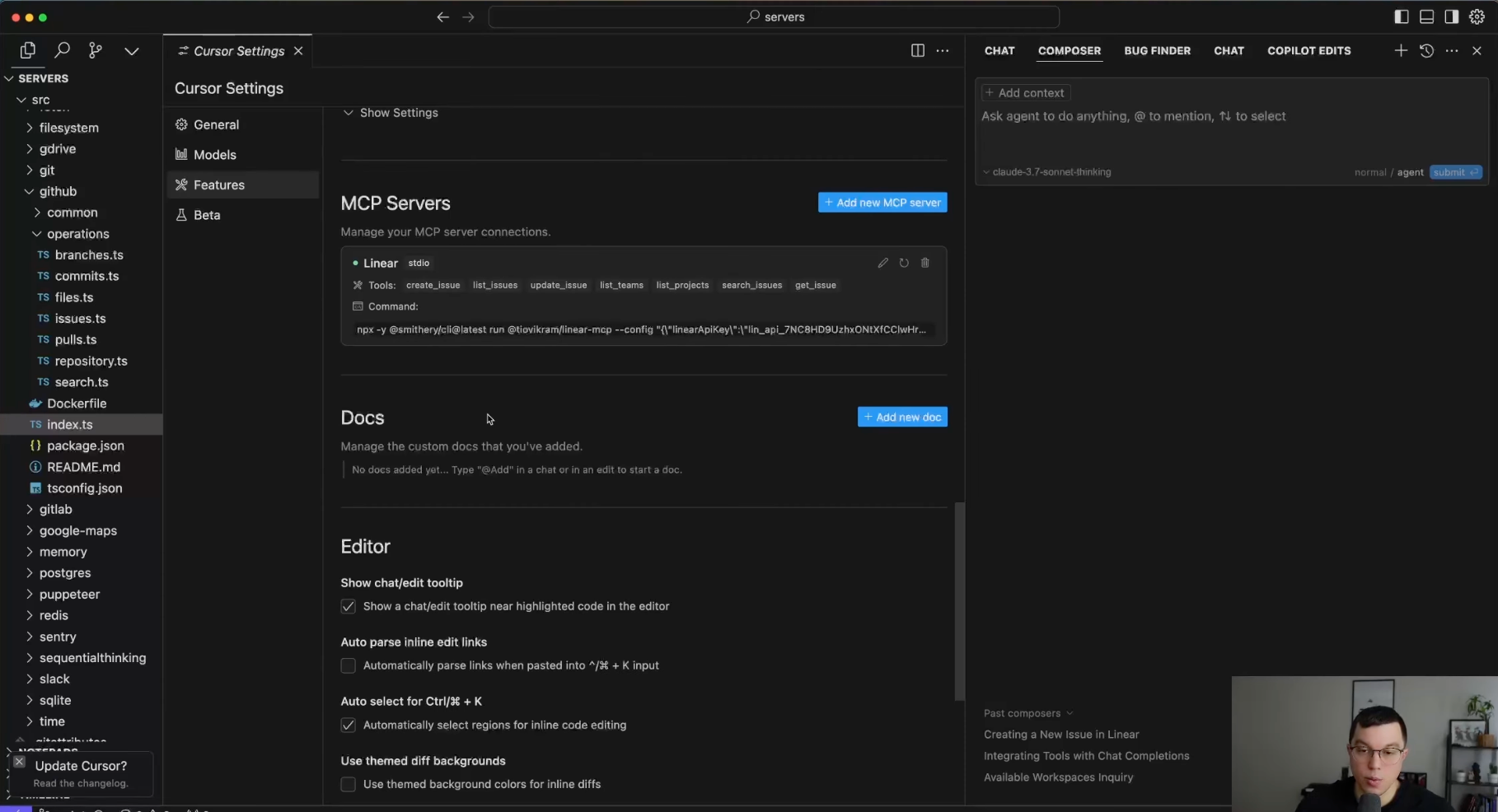Select the Features settings section
Screen dimensions: 1498x812
(243, 184)
